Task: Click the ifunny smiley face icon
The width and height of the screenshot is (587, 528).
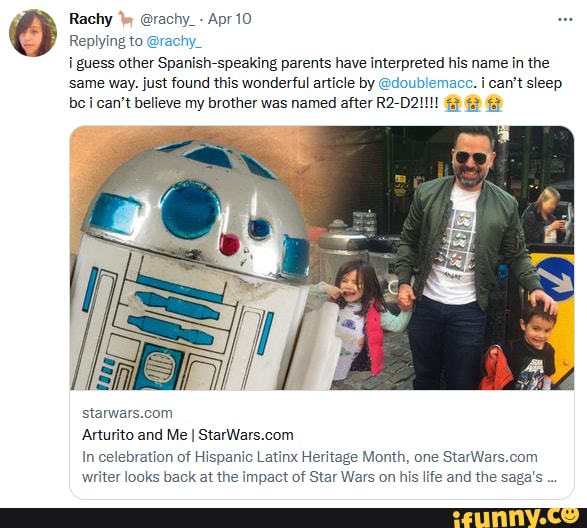Action: (x=571, y=515)
